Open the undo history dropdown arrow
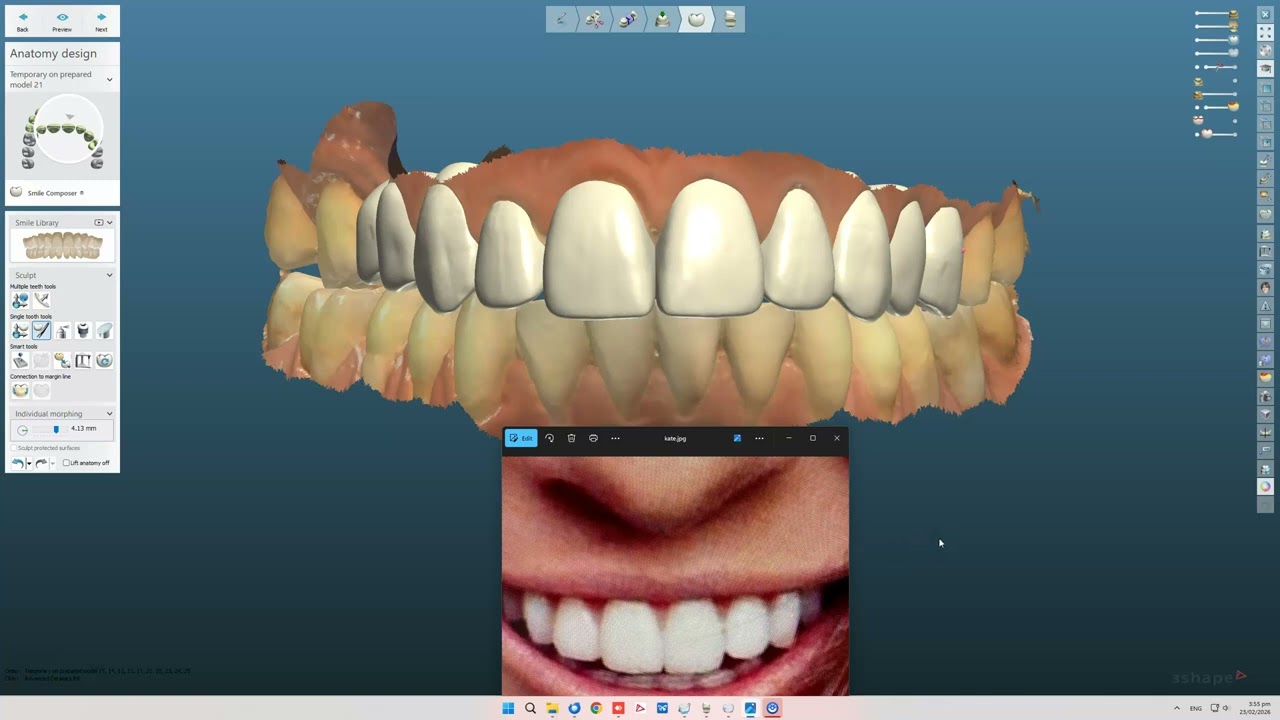Viewport: 1280px width, 720px height. point(29,464)
